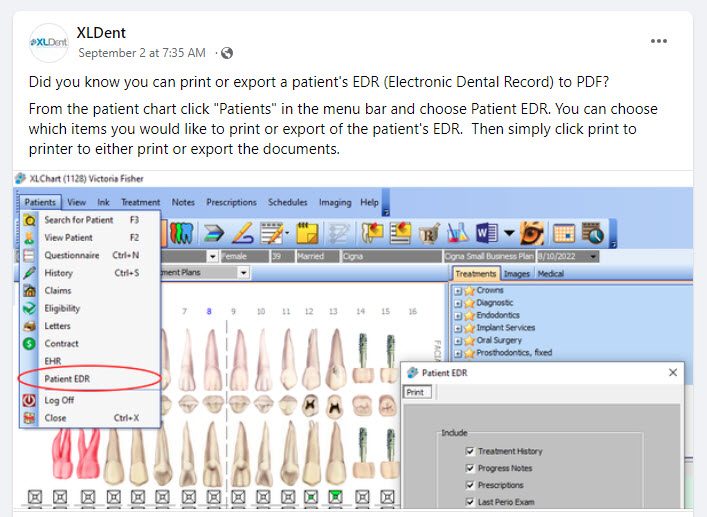
Task: Click the lab flasks toolbar icon
Action: [x=458, y=233]
